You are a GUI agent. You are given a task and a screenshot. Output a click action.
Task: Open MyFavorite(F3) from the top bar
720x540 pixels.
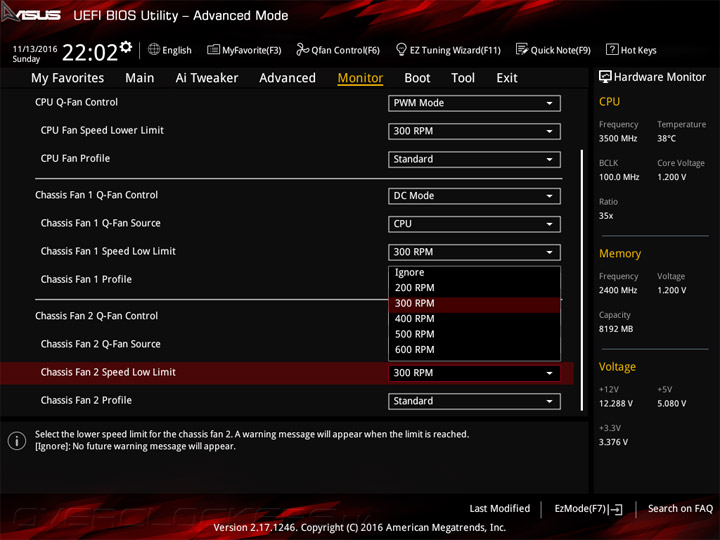tap(244, 50)
